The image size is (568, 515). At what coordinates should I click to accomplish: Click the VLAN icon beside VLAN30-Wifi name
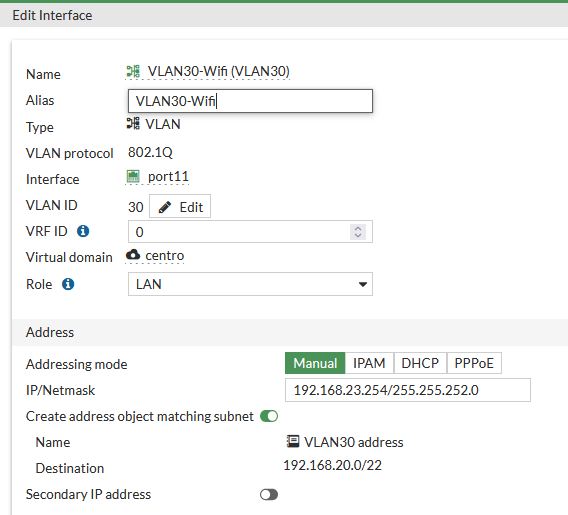133,71
